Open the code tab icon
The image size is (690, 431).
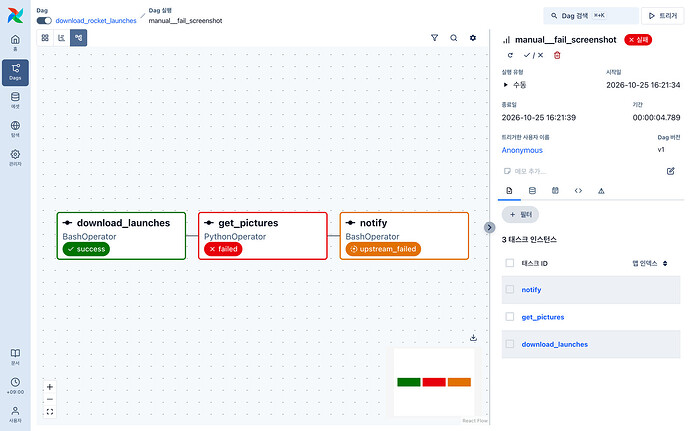(578, 191)
